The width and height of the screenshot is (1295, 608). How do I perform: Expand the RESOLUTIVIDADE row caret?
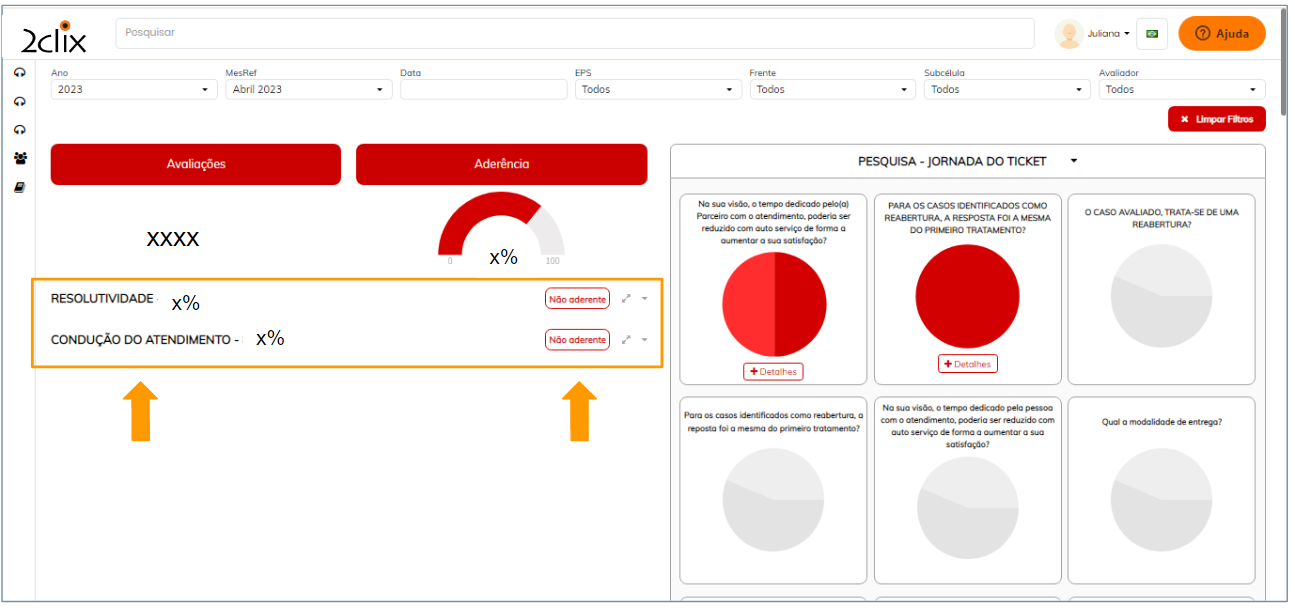(x=645, y=298)
